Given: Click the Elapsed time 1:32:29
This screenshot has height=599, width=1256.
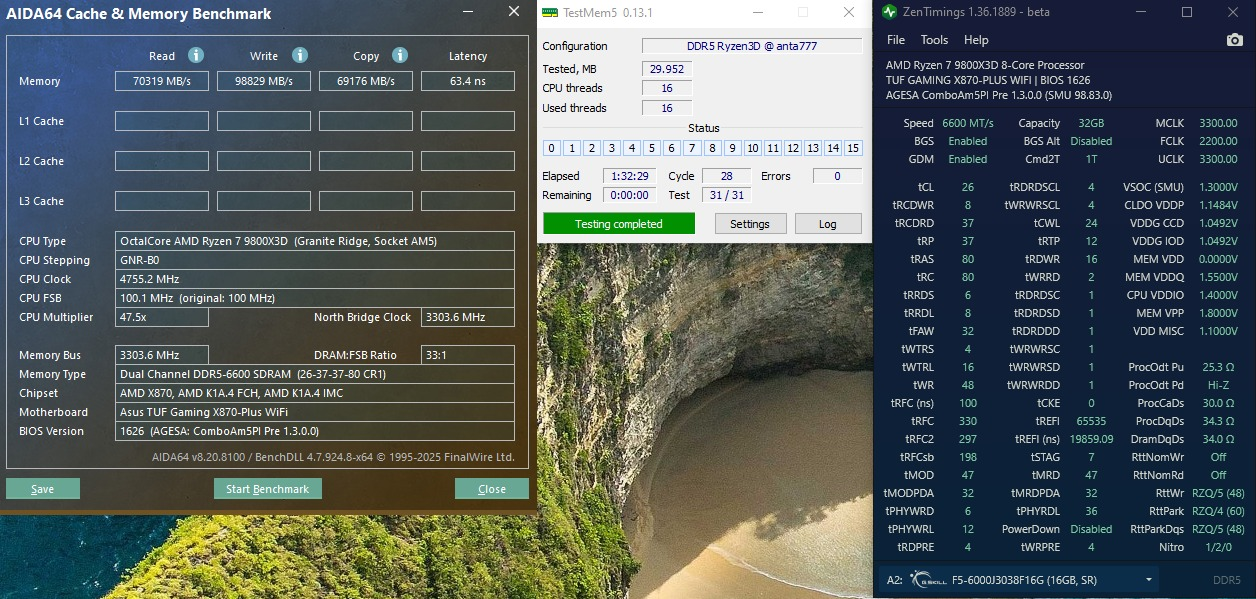Looking at the screenshot, I should coord(630,176).
